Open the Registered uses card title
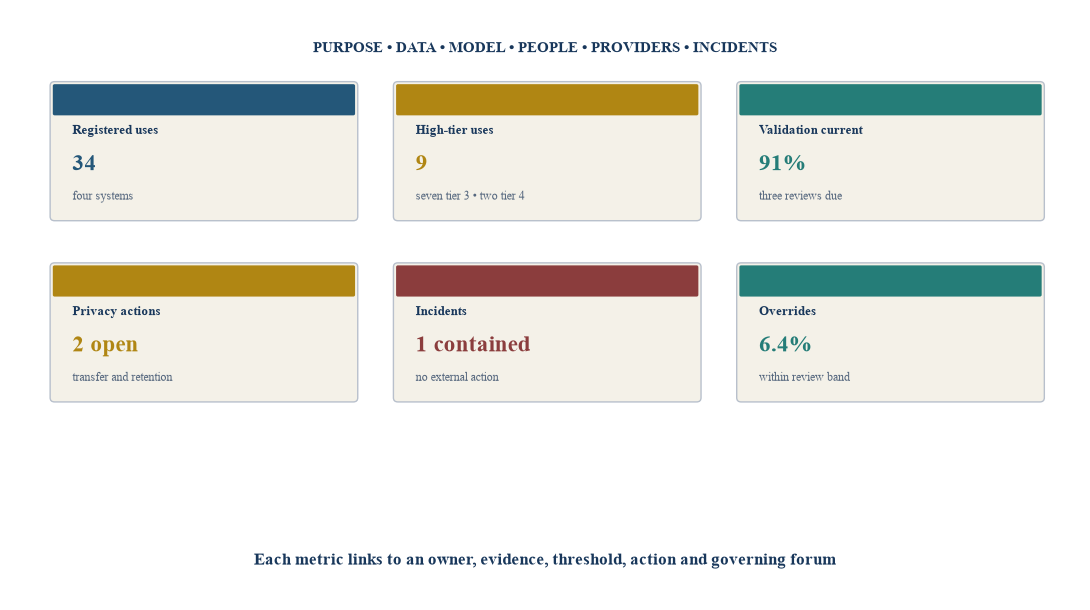Screen dimensions: 1090x610 (x=115, y=130)
